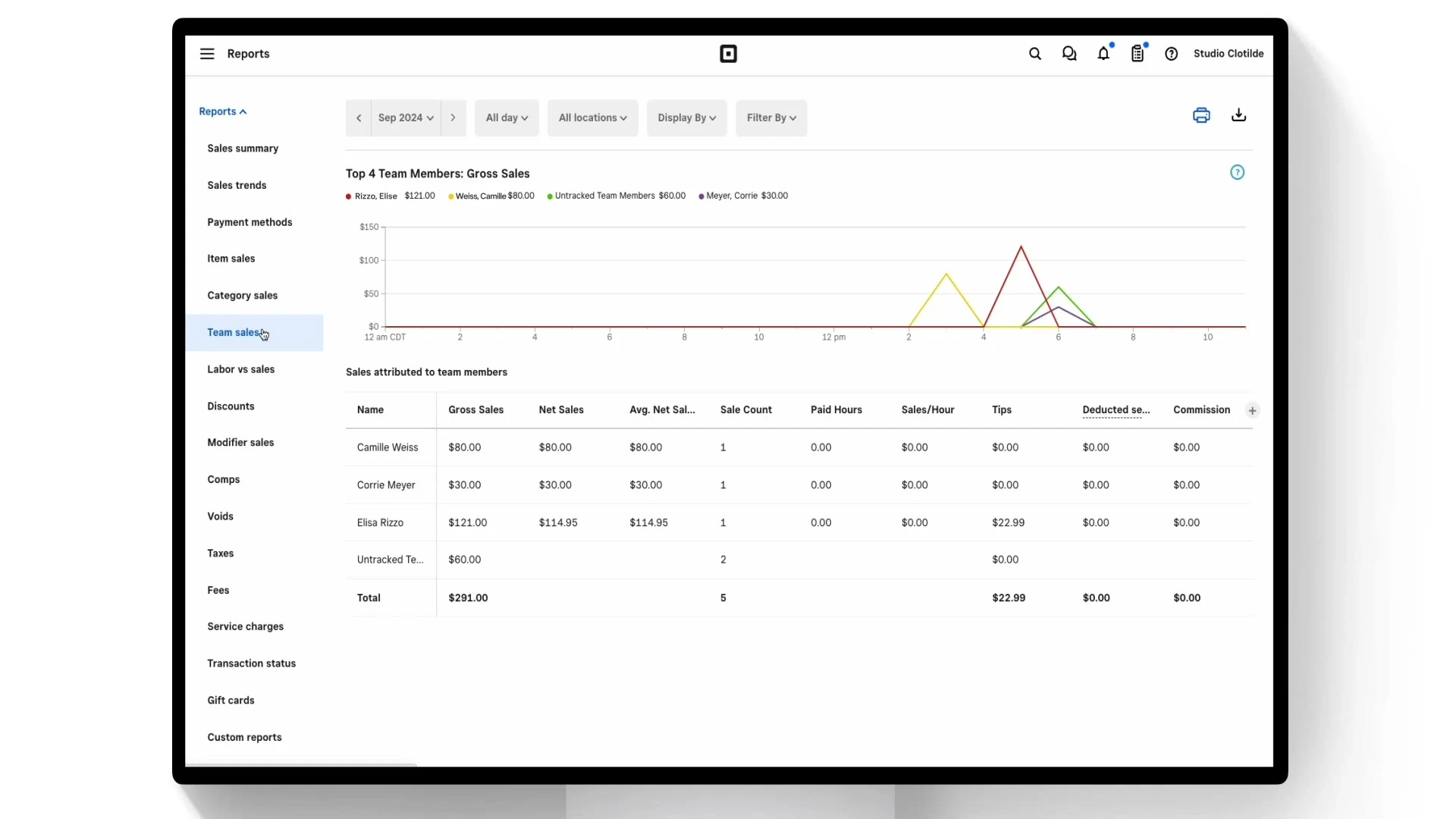Open the messages chat icon
The width and height of the screenshot is (1456, 819).
1069,54
